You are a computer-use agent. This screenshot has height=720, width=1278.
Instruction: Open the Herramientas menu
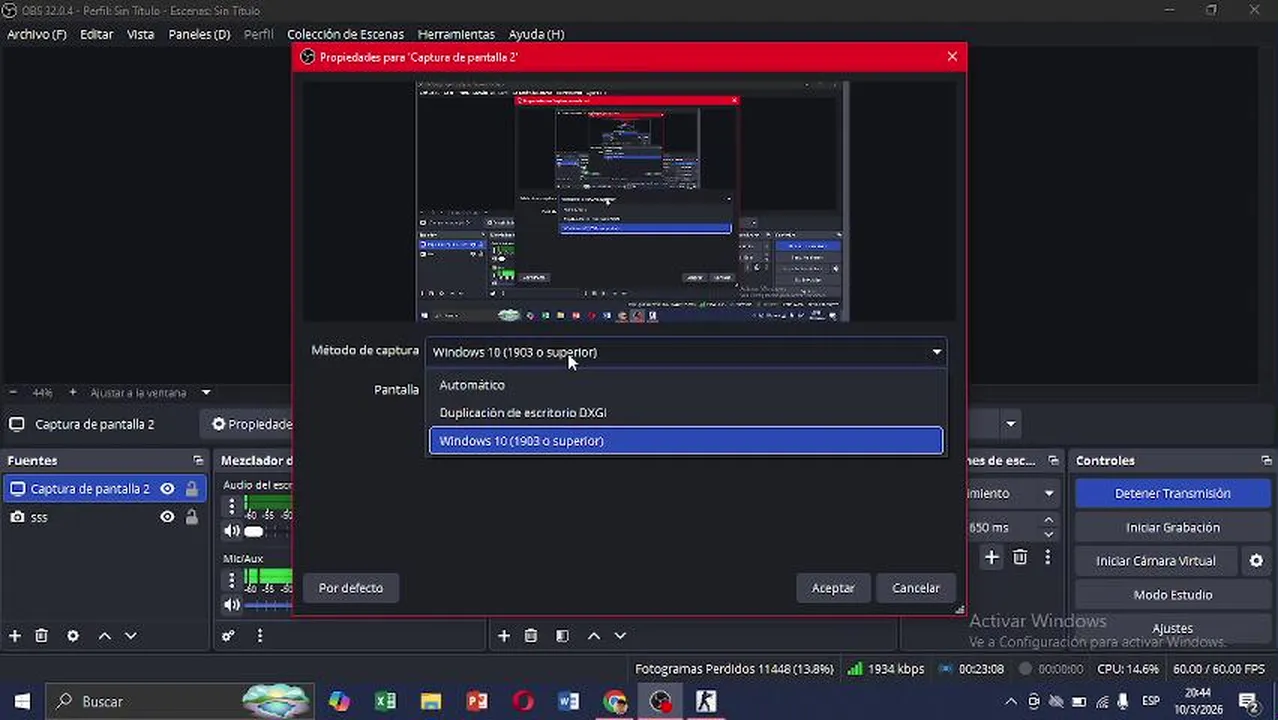(456, 34)
